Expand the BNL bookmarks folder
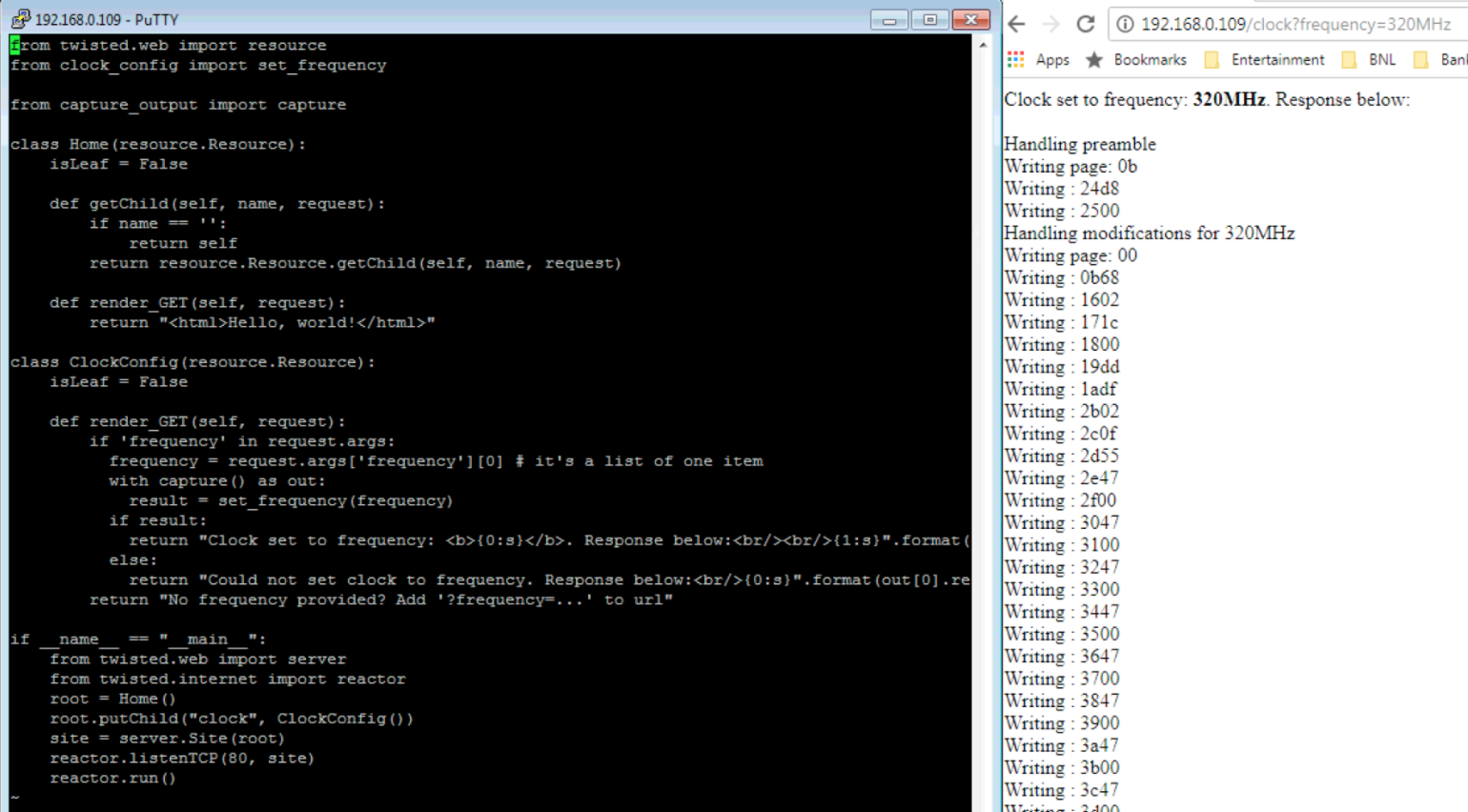1468x812 pixels. (1369, 59)
